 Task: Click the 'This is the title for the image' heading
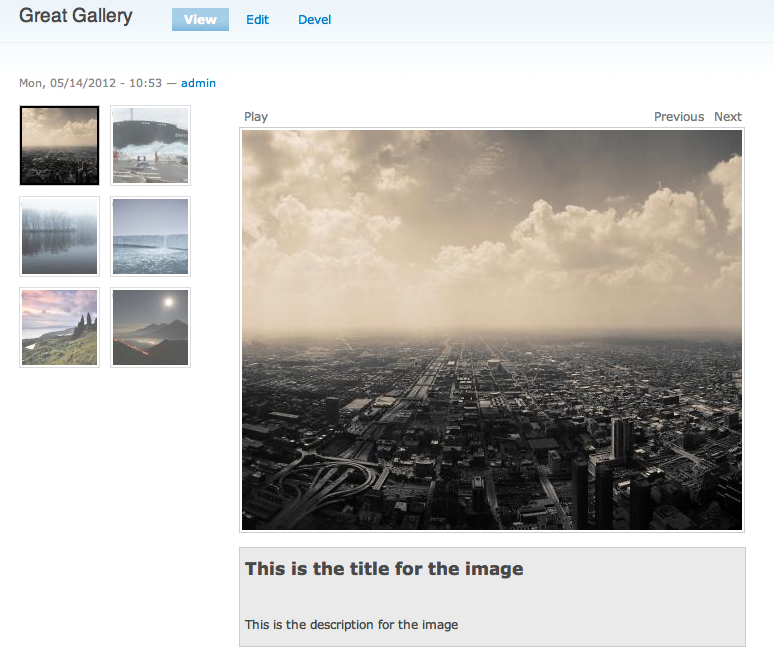click(x=384, y=569)
